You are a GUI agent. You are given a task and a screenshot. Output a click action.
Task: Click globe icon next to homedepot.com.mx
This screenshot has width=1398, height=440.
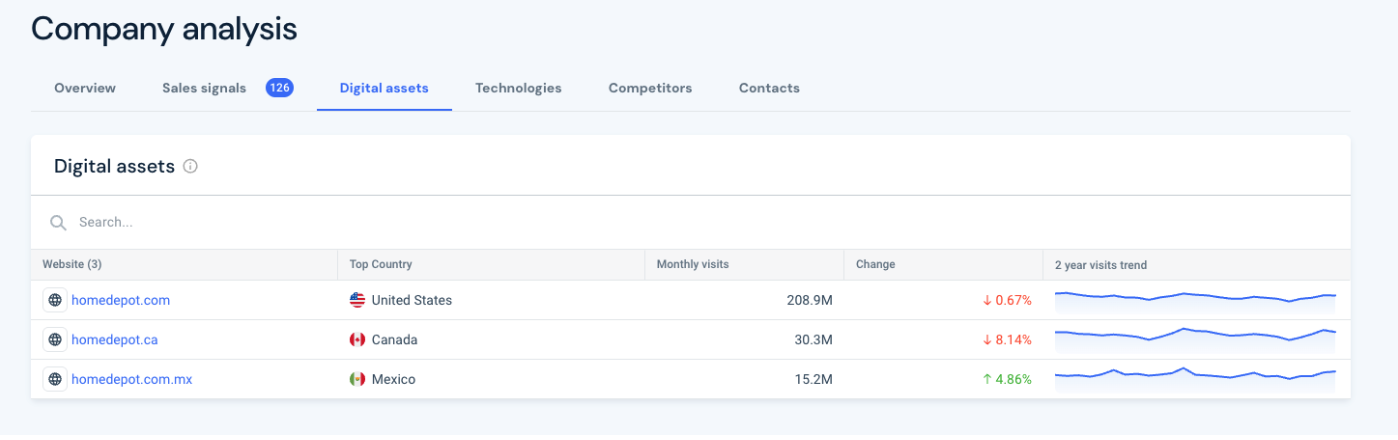pyautogui.click(x=55, y=379)
